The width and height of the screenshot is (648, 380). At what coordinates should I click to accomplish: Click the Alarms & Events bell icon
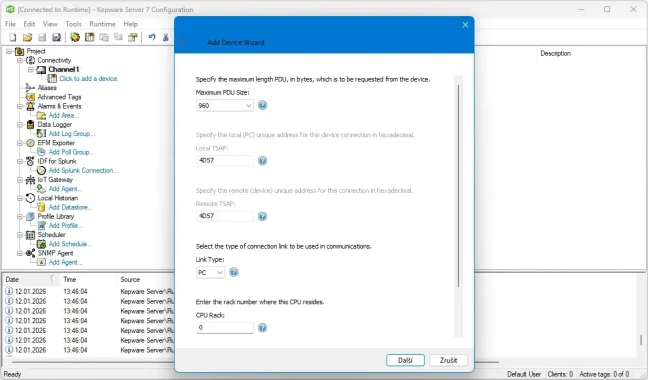[30, 106]
